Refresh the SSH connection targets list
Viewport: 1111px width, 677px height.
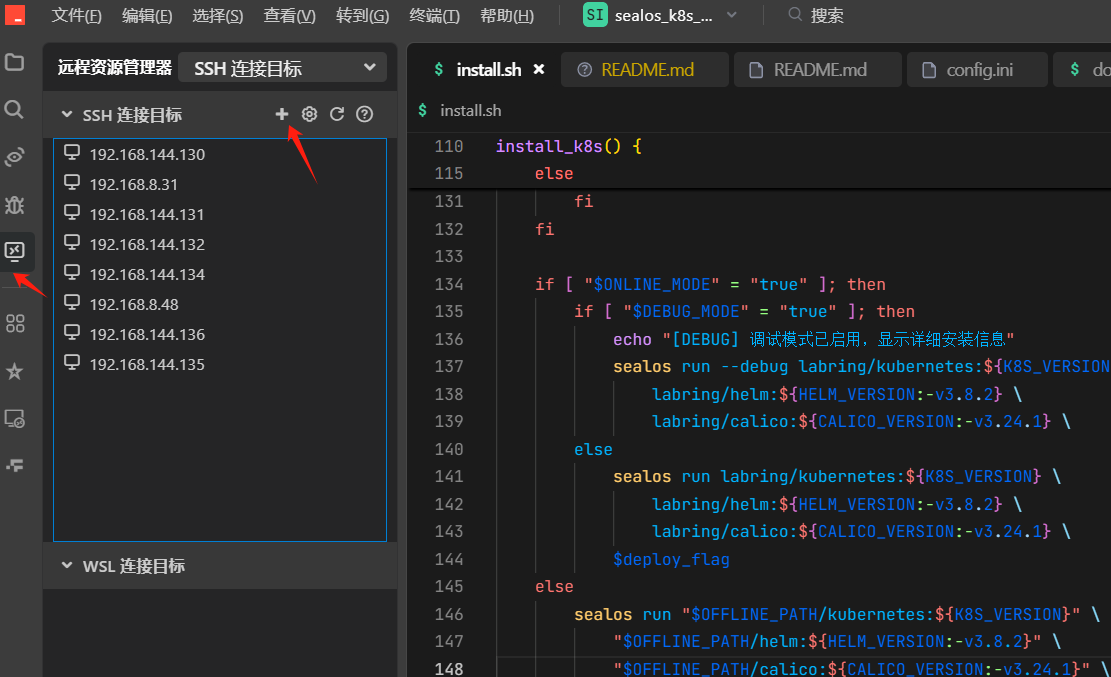pyautogui.click(x=337, y=114)
